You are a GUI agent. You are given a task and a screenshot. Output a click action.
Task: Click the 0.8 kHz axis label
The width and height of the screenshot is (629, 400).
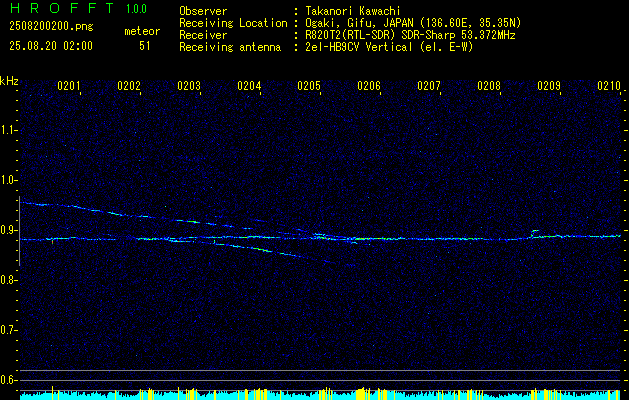point(8,280)
